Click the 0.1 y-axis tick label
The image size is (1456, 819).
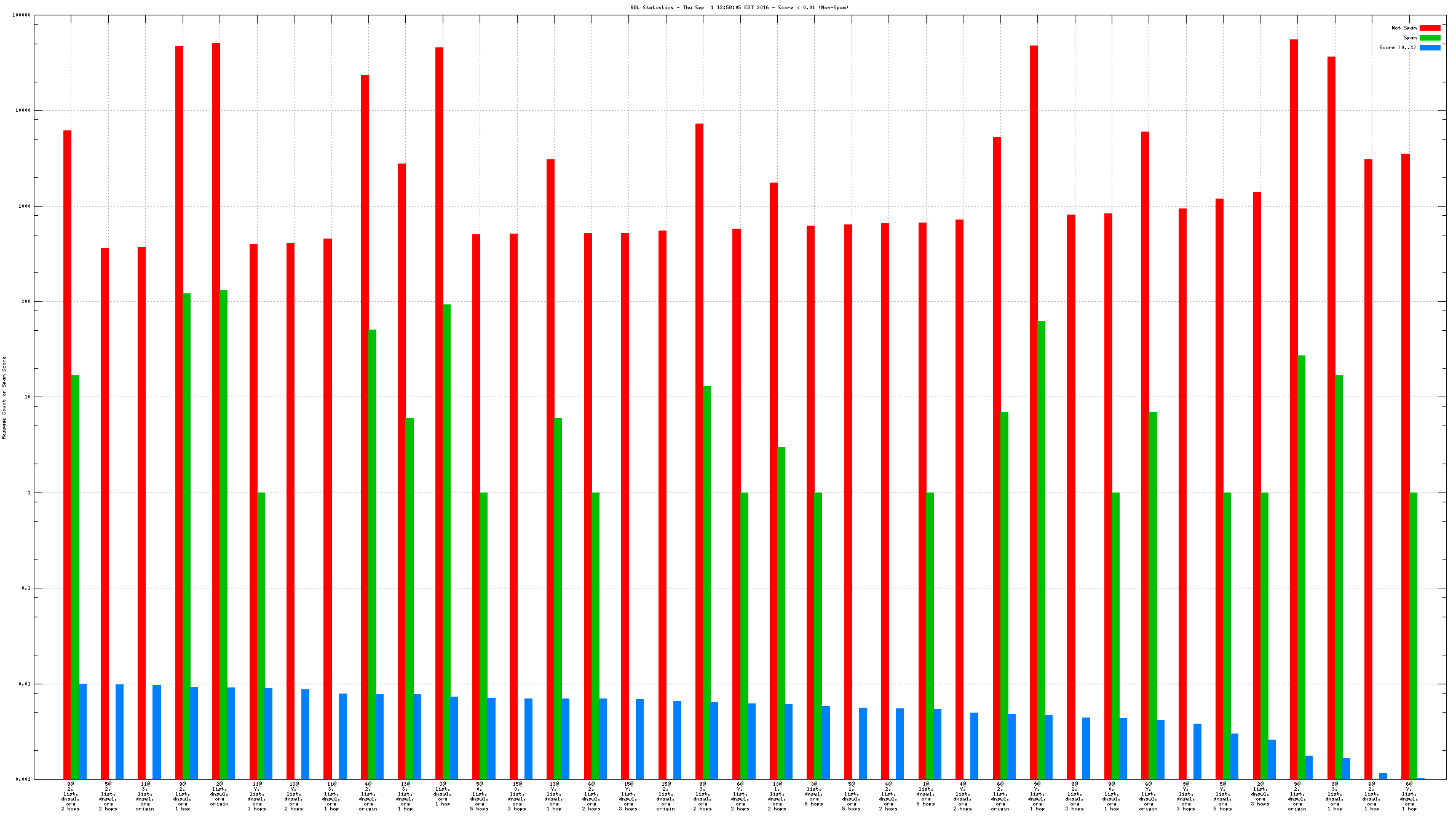[x=26, y=588]
